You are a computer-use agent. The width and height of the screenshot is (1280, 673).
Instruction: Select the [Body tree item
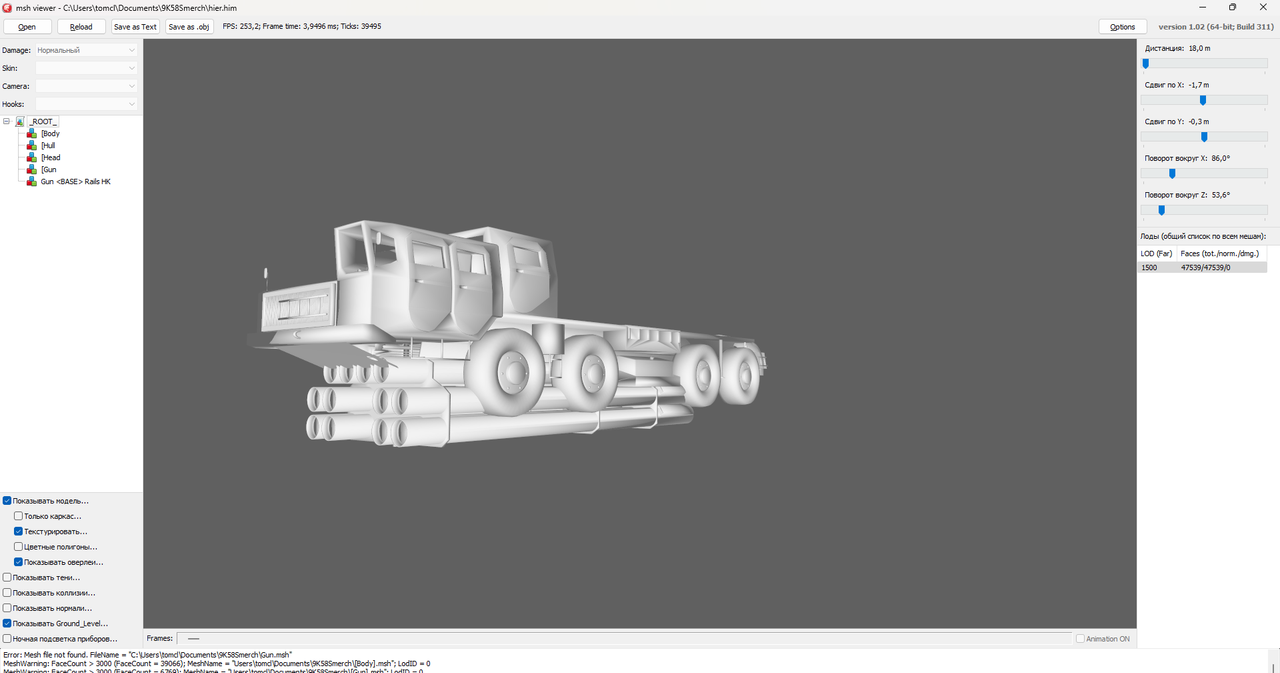point(50,133)
